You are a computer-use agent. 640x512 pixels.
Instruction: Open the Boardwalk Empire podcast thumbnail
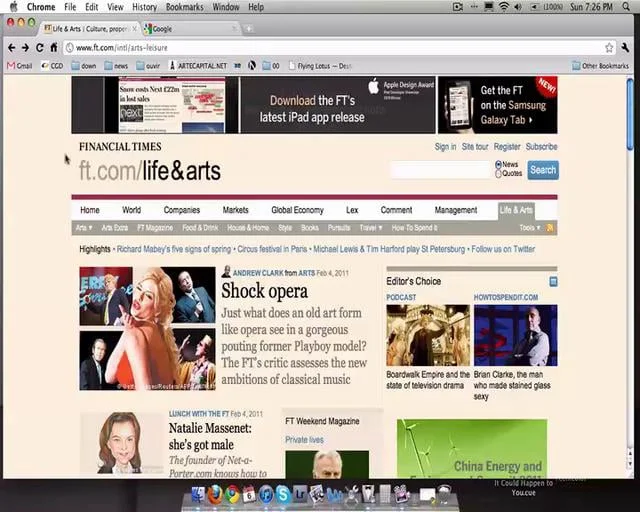(x=428, y=335)
